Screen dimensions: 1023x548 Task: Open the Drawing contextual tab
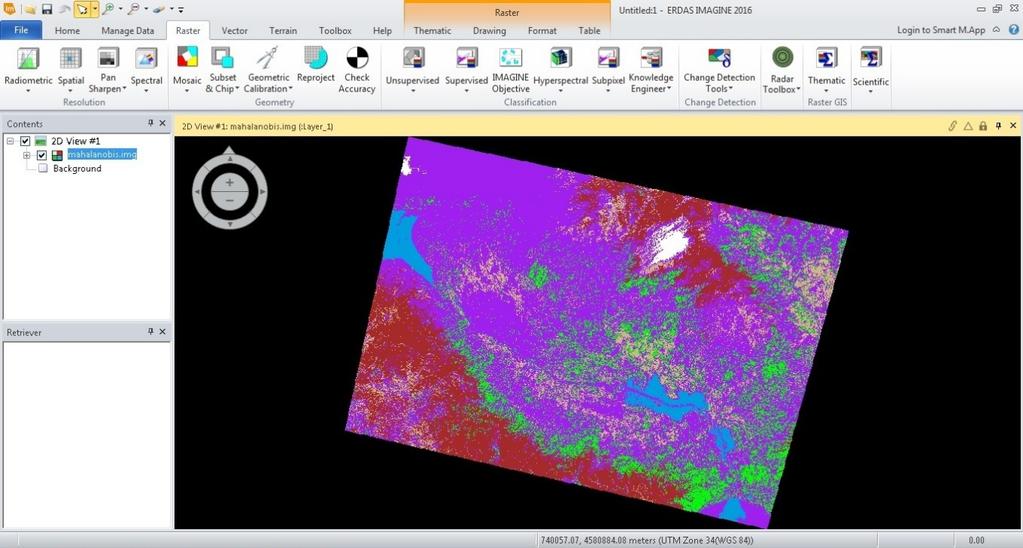click(489, 31)
